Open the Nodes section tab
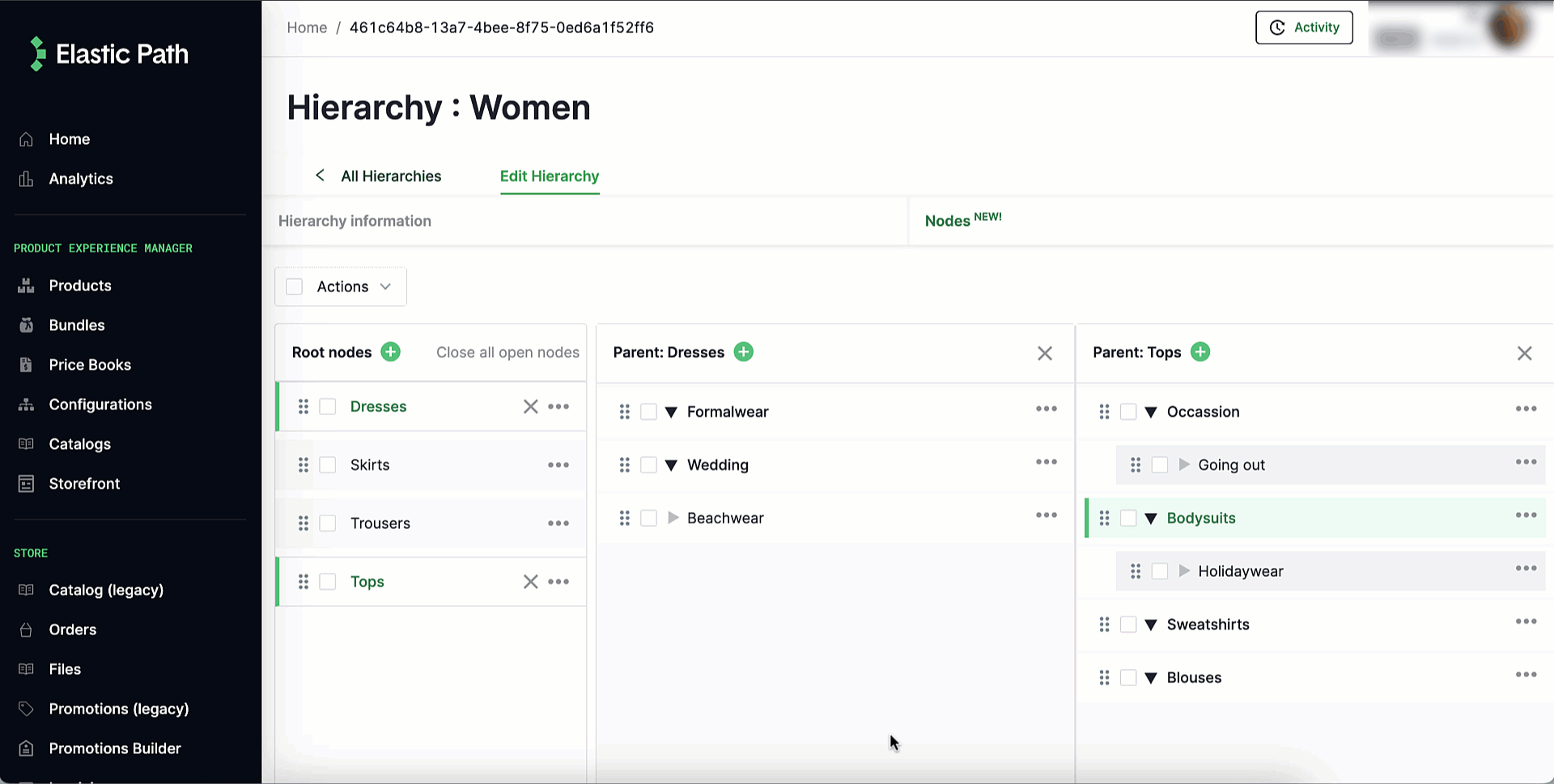This screenshot has width=1554, height=784. [x=948, y=221]
